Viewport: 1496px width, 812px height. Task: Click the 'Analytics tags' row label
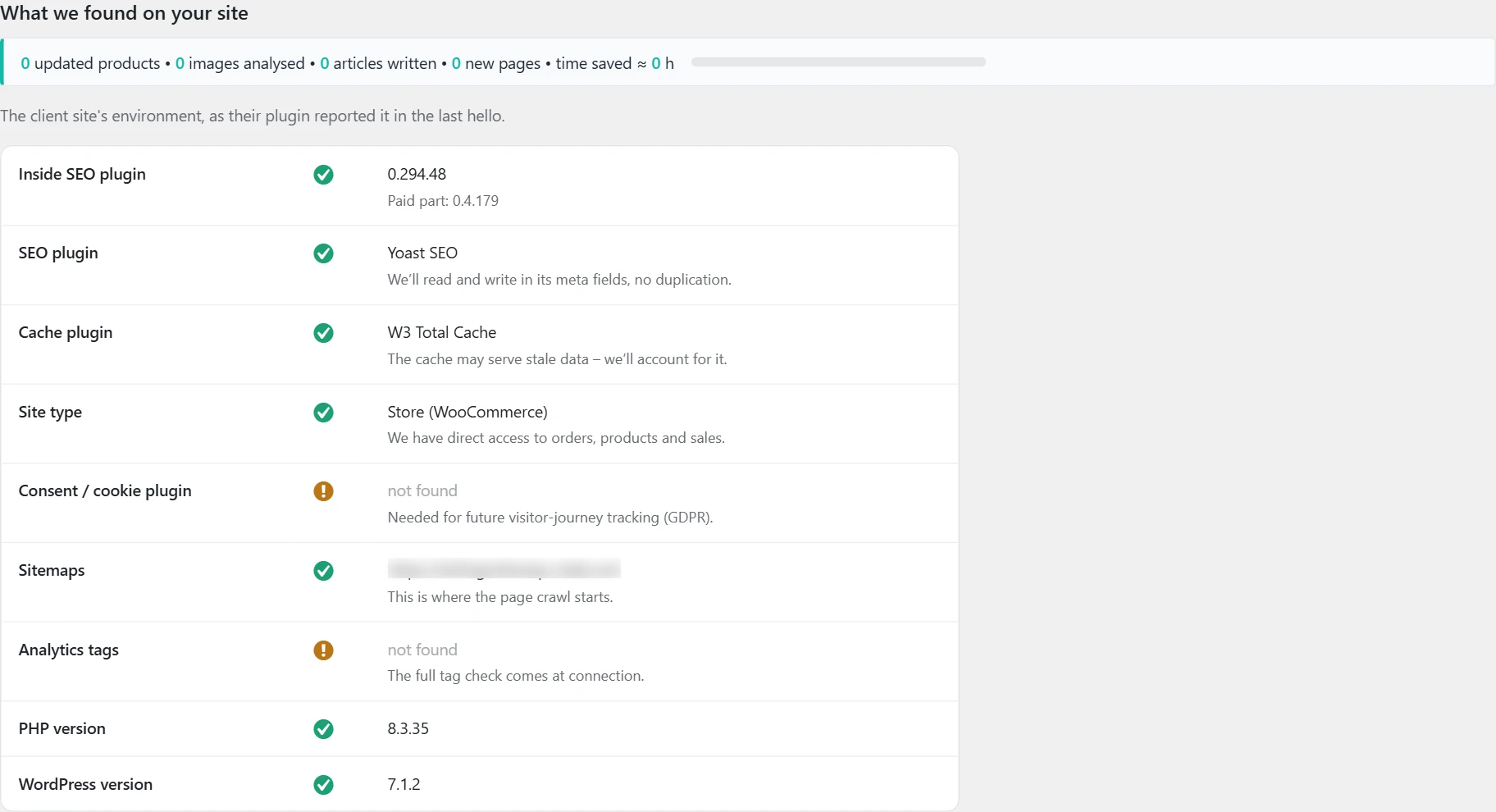tap(69, 650)
